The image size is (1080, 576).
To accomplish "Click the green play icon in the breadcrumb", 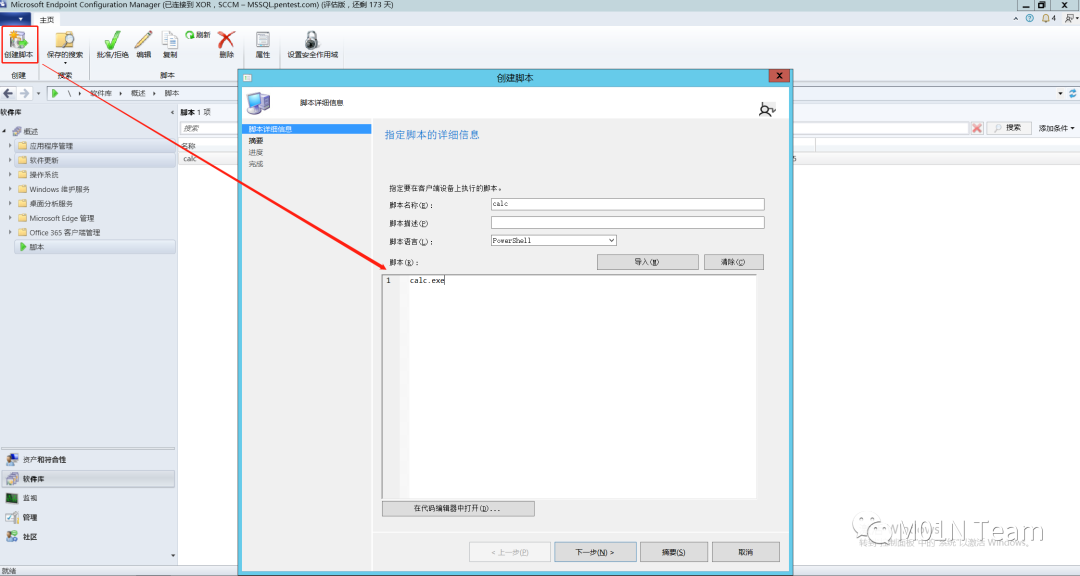I will pos(55,93).
